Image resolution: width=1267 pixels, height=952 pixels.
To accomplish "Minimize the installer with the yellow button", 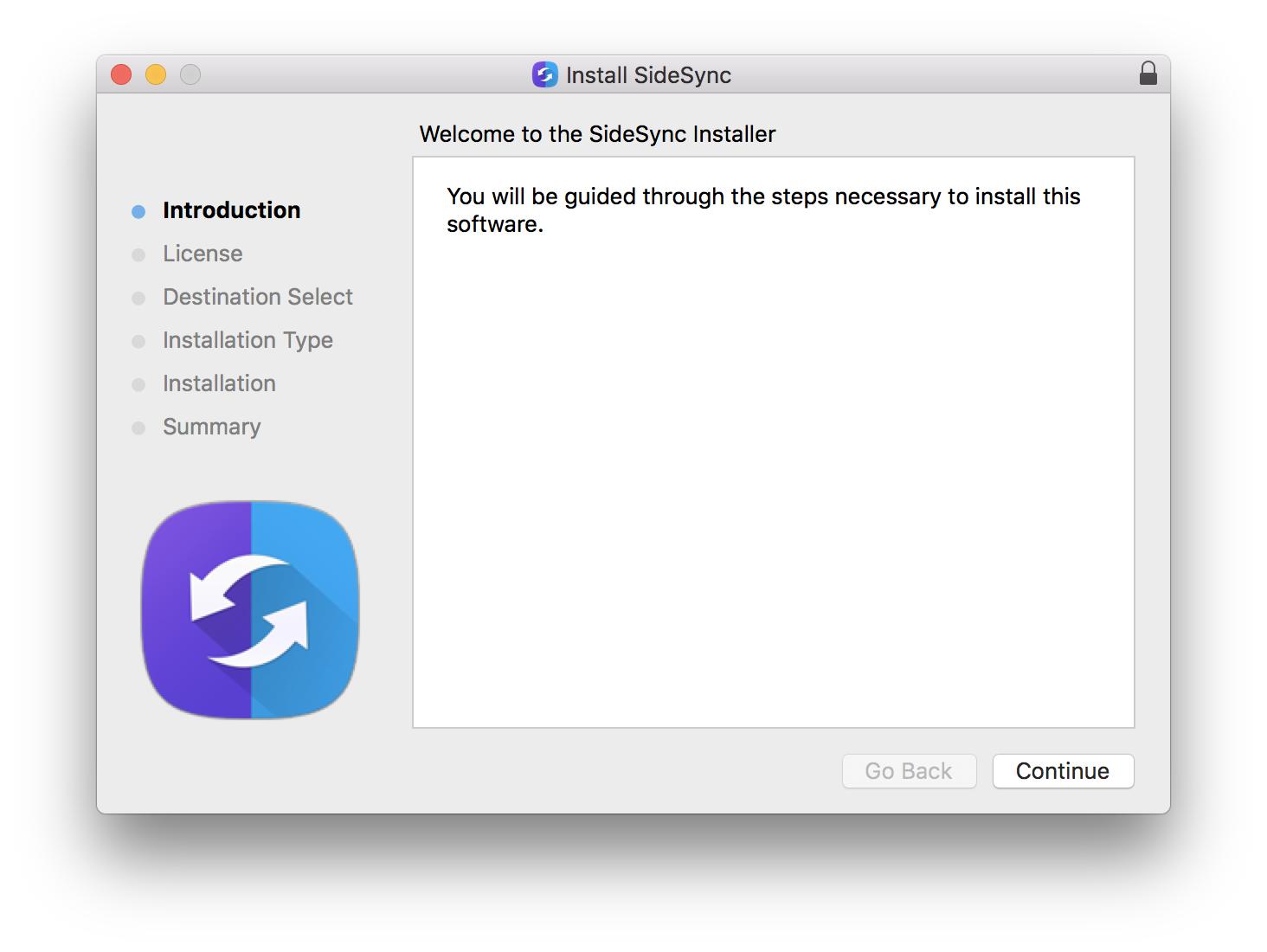I will pos(156,75).
